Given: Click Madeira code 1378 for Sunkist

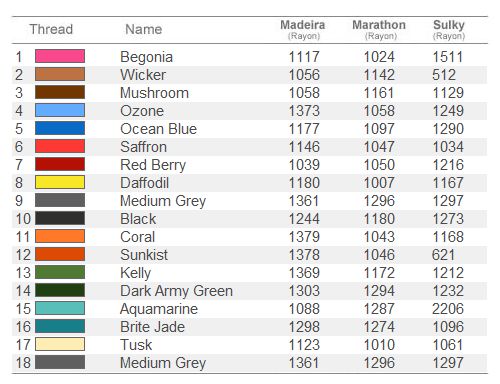Looking at the screenshot, I should tap(304, 255).
